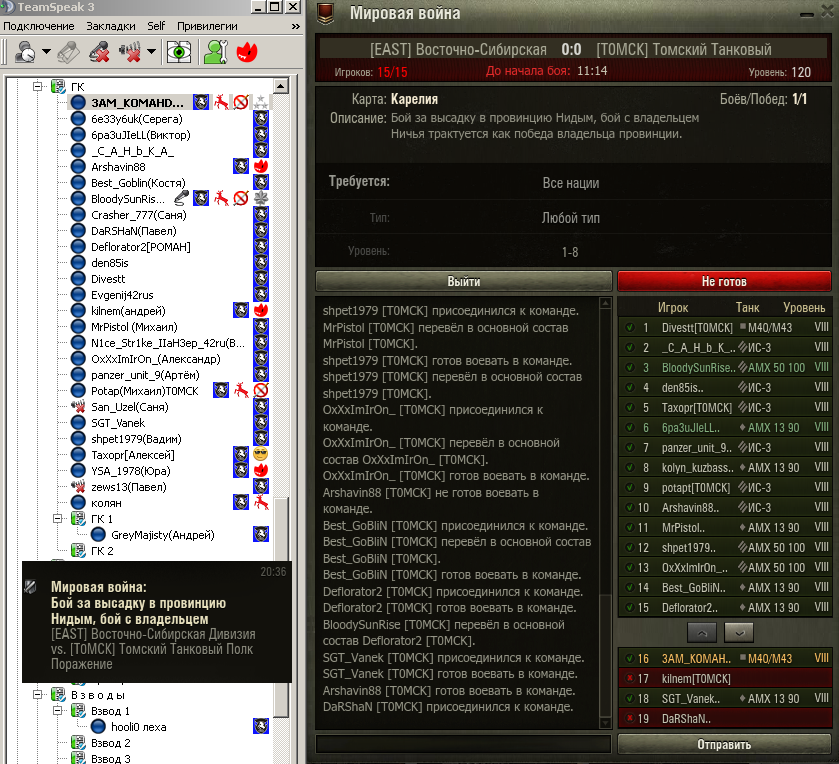Click the clan emblem badge beside kilnem(андрей)
The height and width of the screenshot is (764, 839).
[x=241, y=310]
